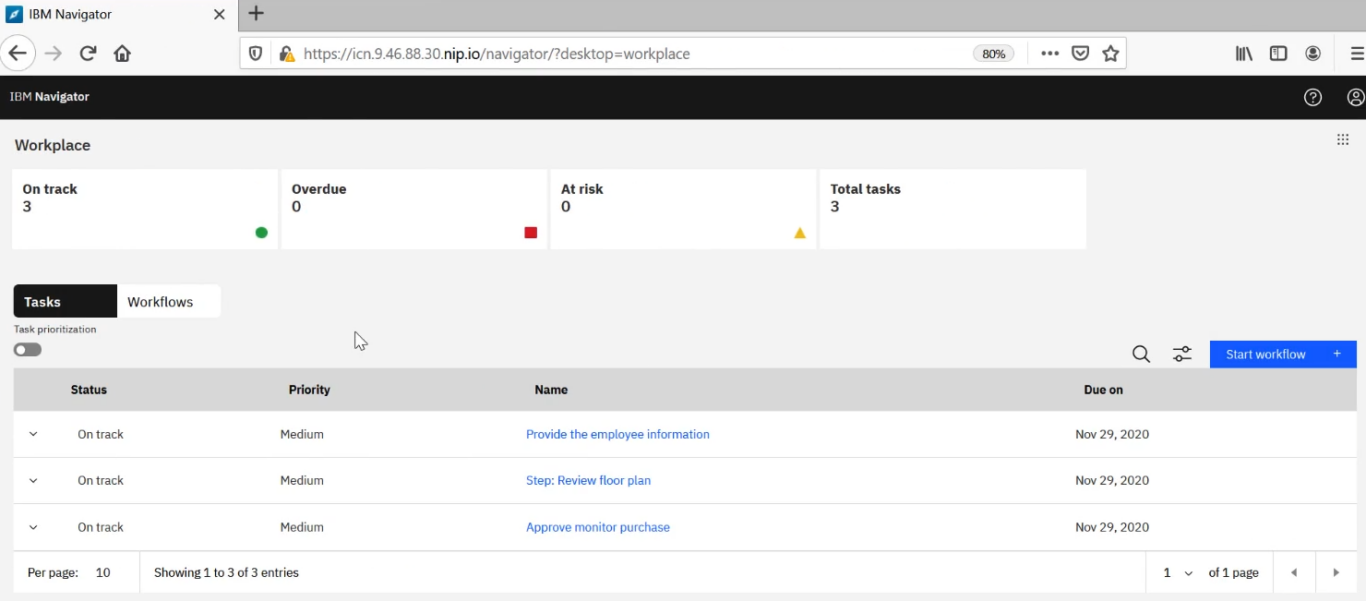Switch to the Tasks tab
This screenshot has height=601, width=1366.
coord(65,301)
